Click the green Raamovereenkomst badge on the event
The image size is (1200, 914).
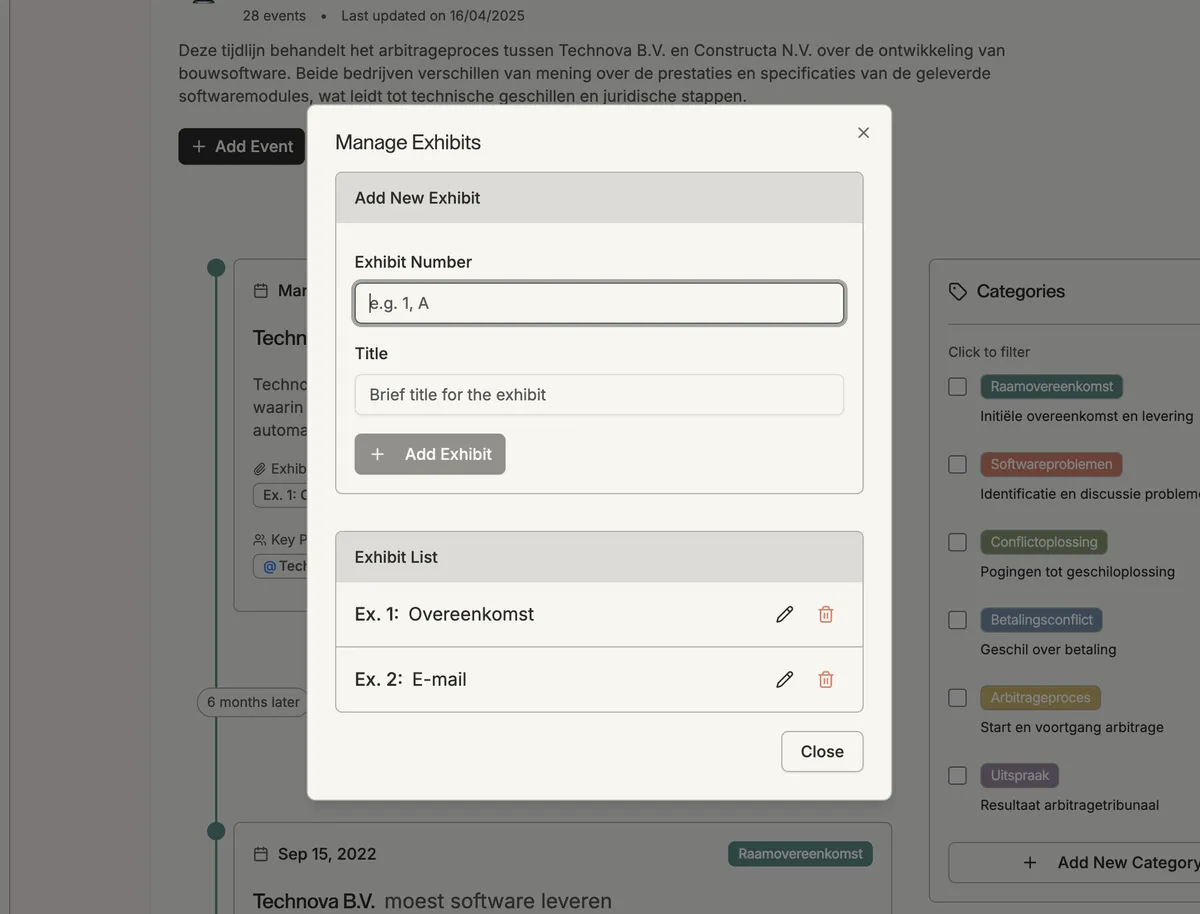(x=800, y=853)
